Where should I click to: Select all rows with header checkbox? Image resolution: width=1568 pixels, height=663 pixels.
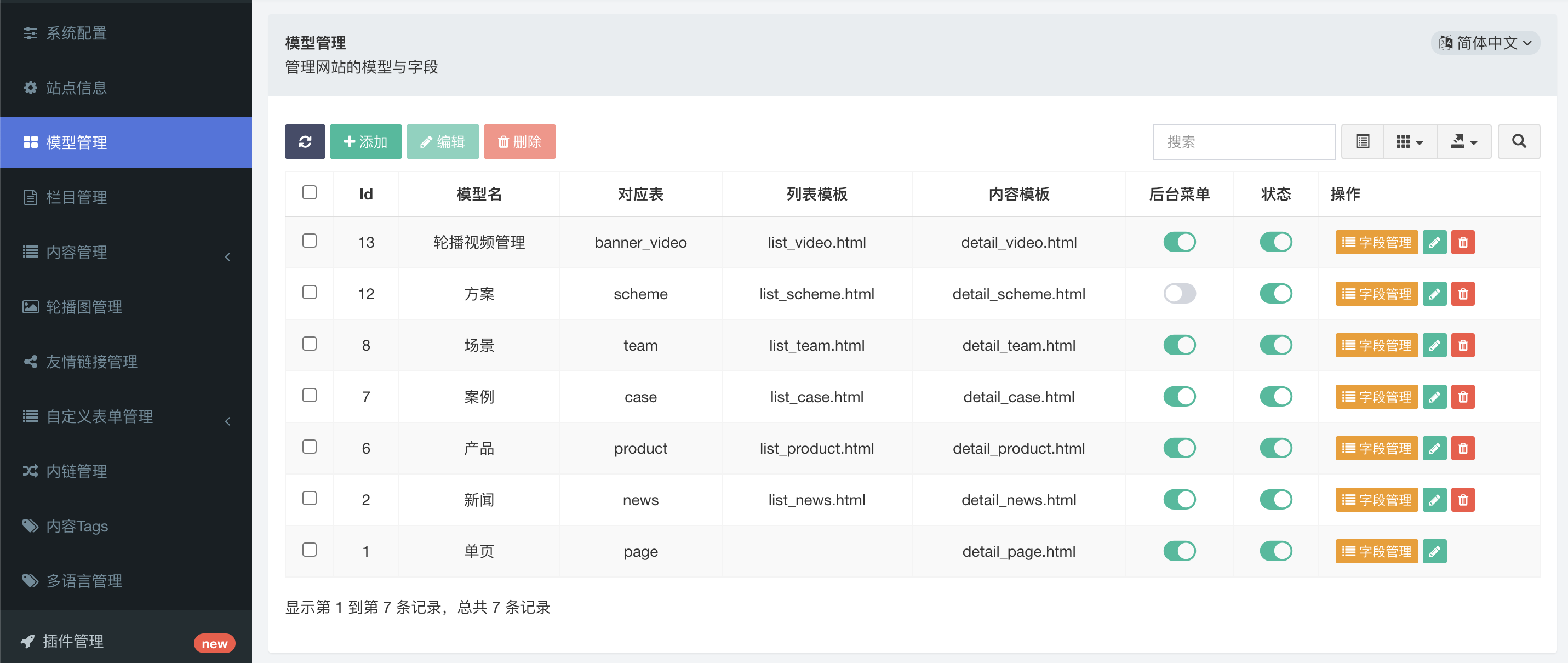(x=309, y=192)
